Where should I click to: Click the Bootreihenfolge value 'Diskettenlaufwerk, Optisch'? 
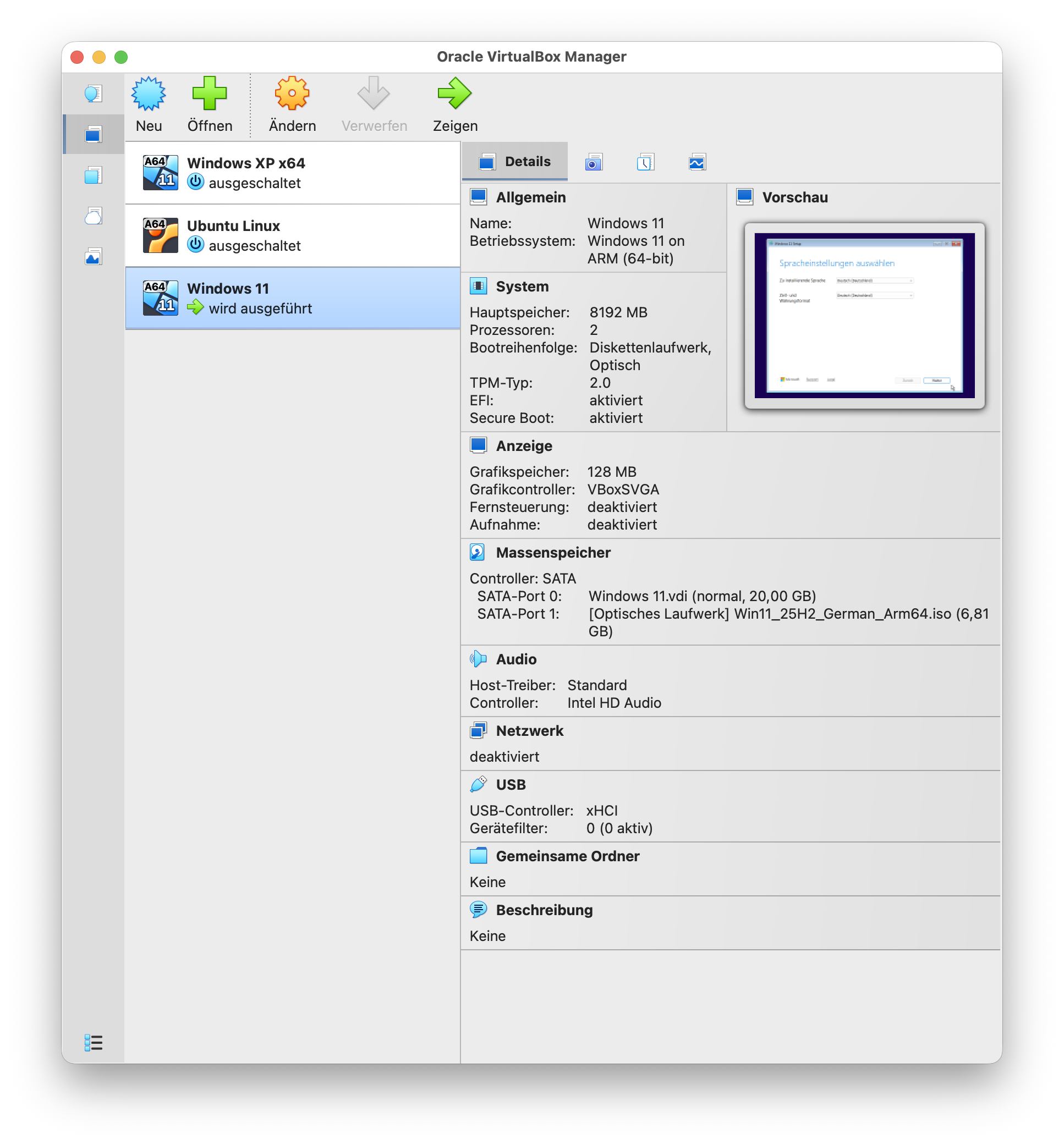(x=651, y=356)
